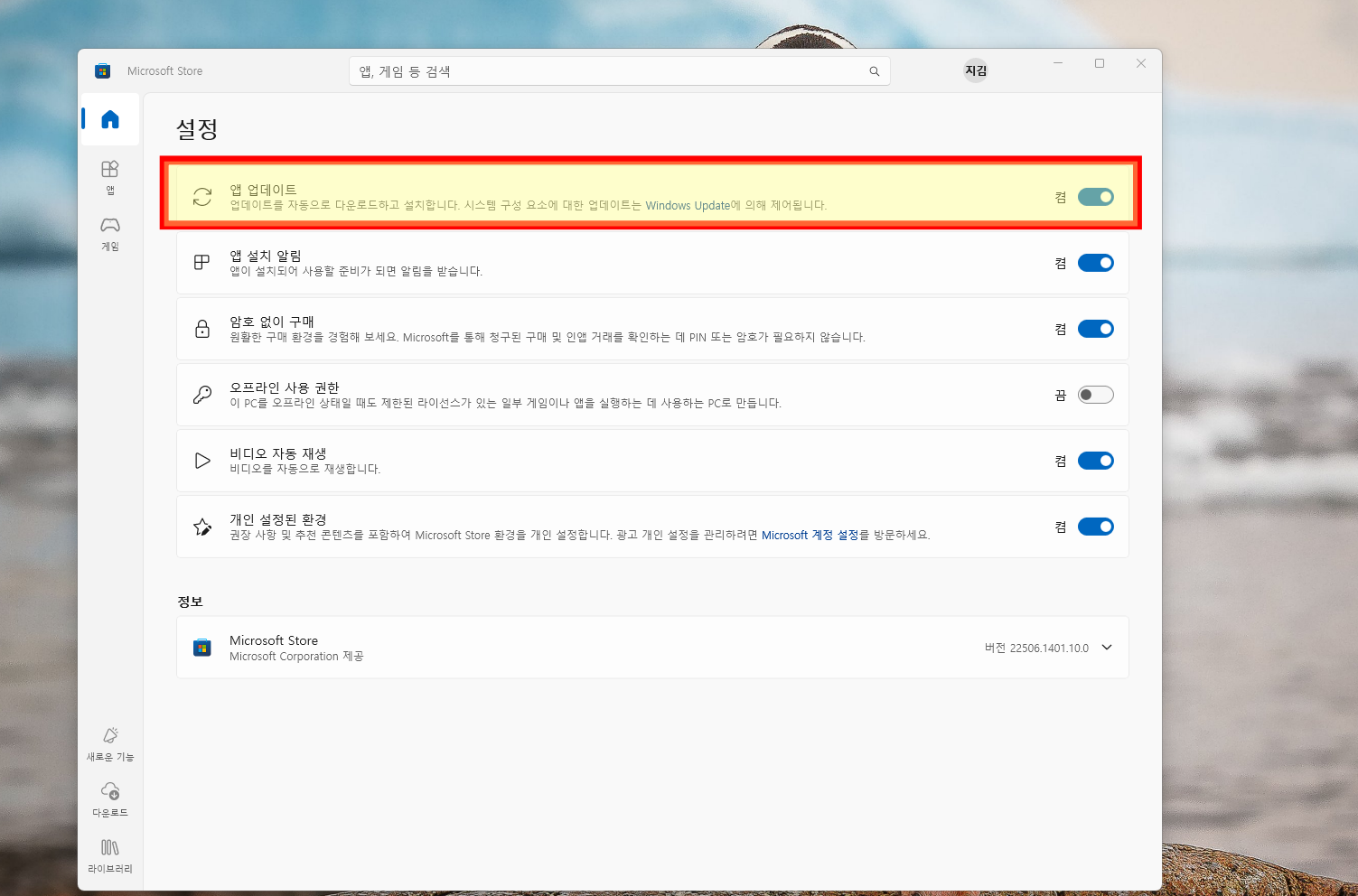The width and height of the screenshot is (1358, 896).
Task: Click the lock icon for 암호 없이 구매
Action: (202, 329)
